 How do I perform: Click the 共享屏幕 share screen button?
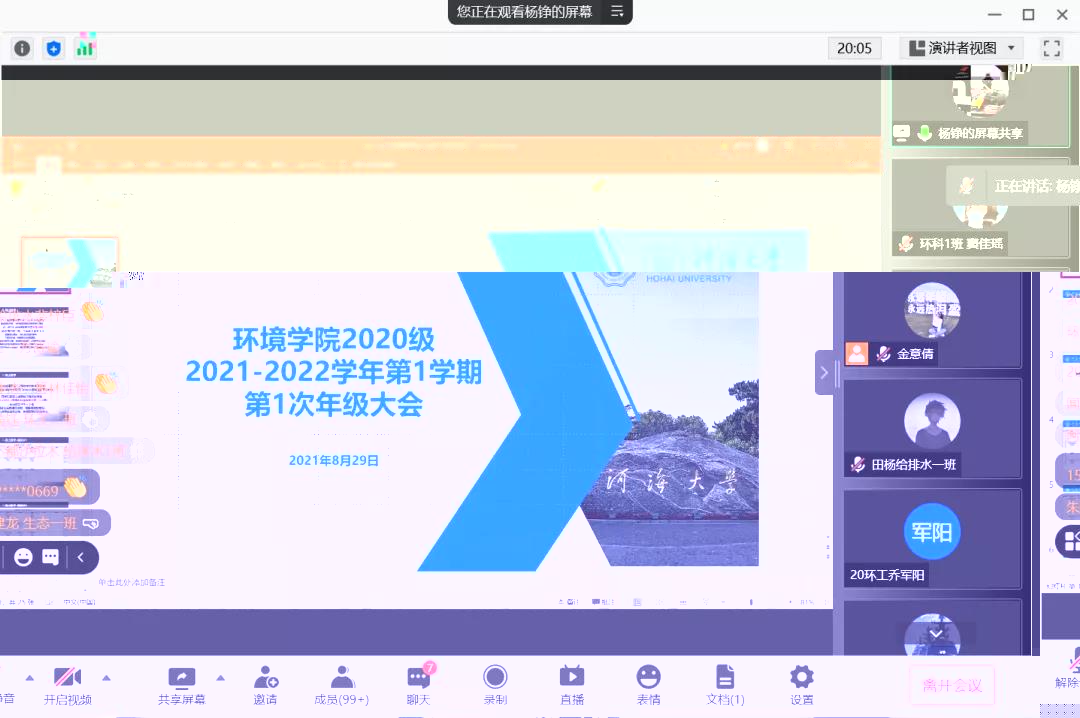click(x=182, y=685)
